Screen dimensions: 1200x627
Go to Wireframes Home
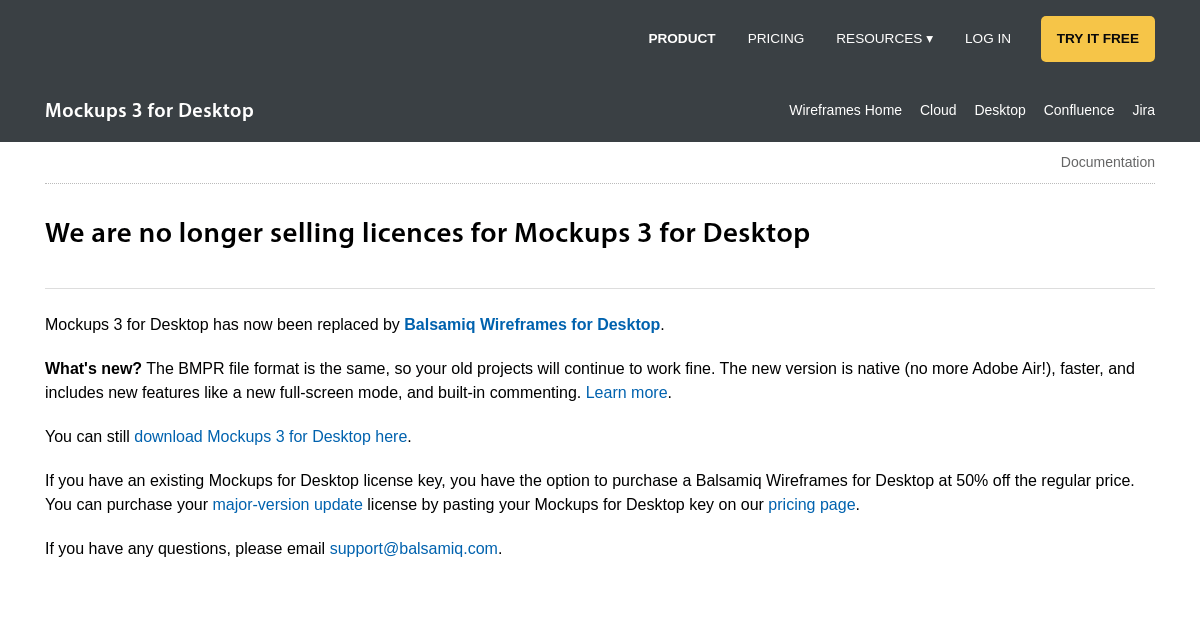pyautogui.click(x=845, y=110)
